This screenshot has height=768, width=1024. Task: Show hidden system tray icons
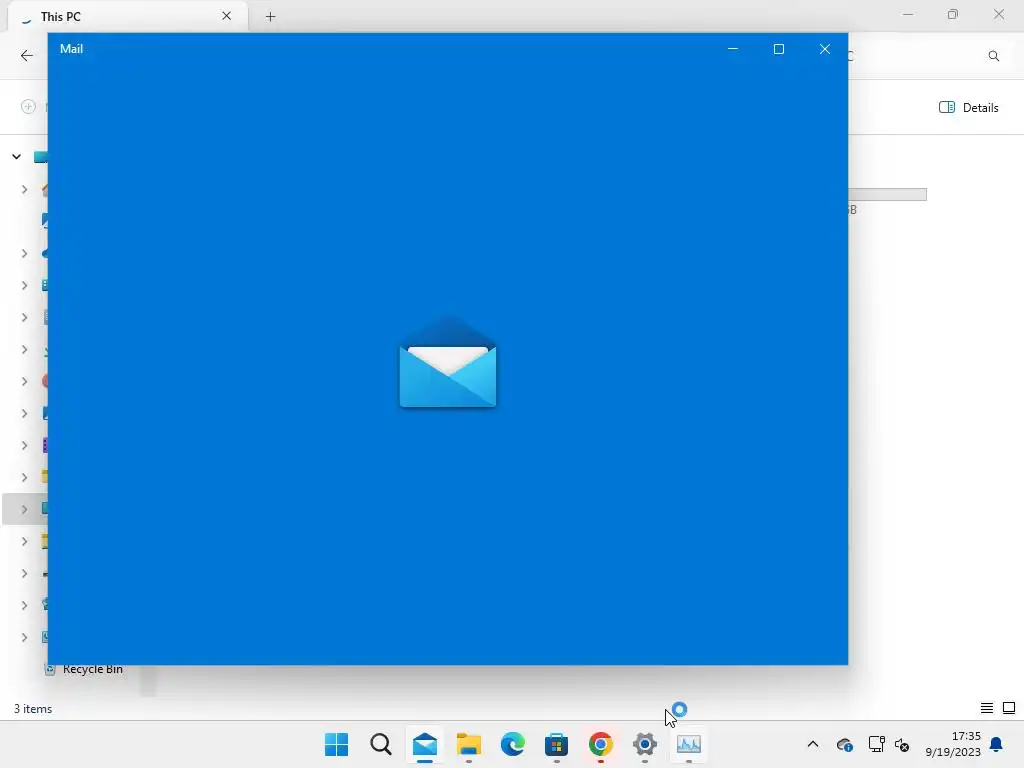click(x=813, y=744)
